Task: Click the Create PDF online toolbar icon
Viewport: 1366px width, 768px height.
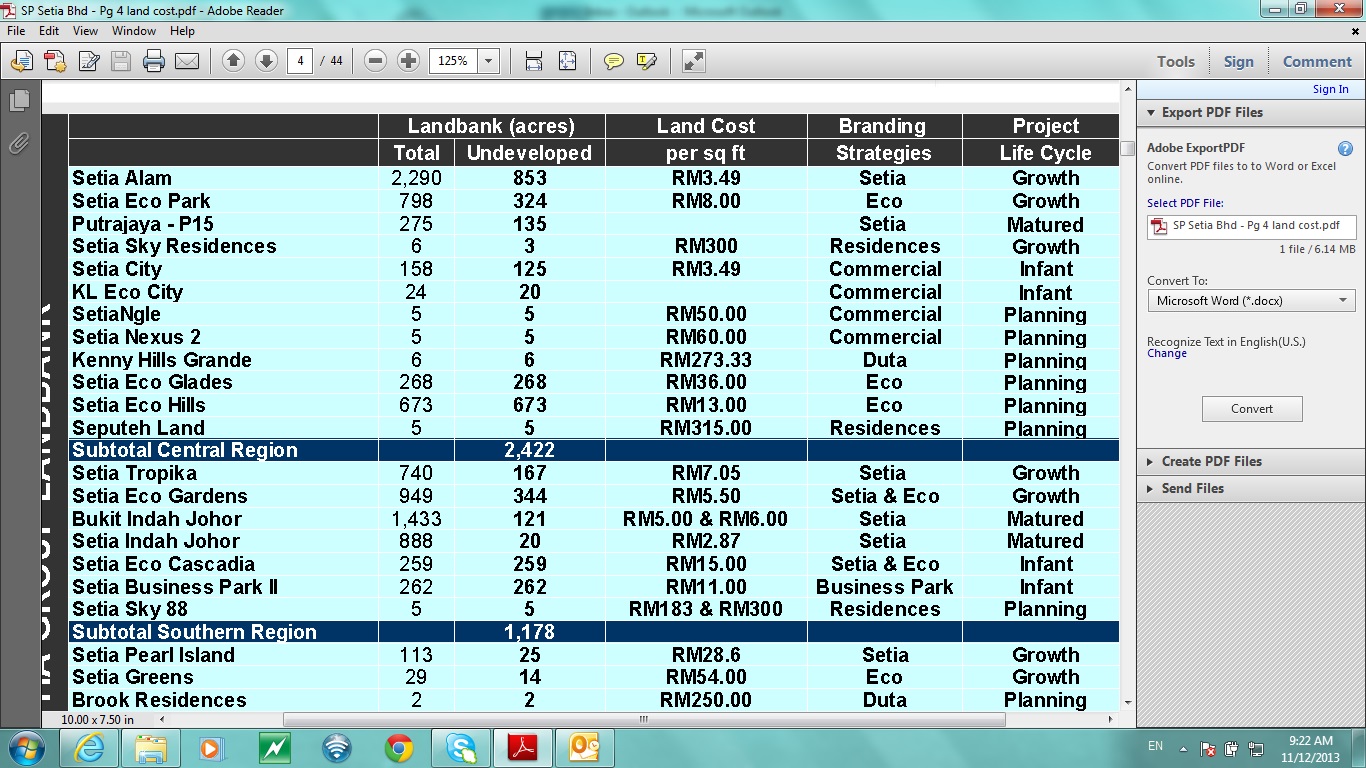Action: point(54,61)
